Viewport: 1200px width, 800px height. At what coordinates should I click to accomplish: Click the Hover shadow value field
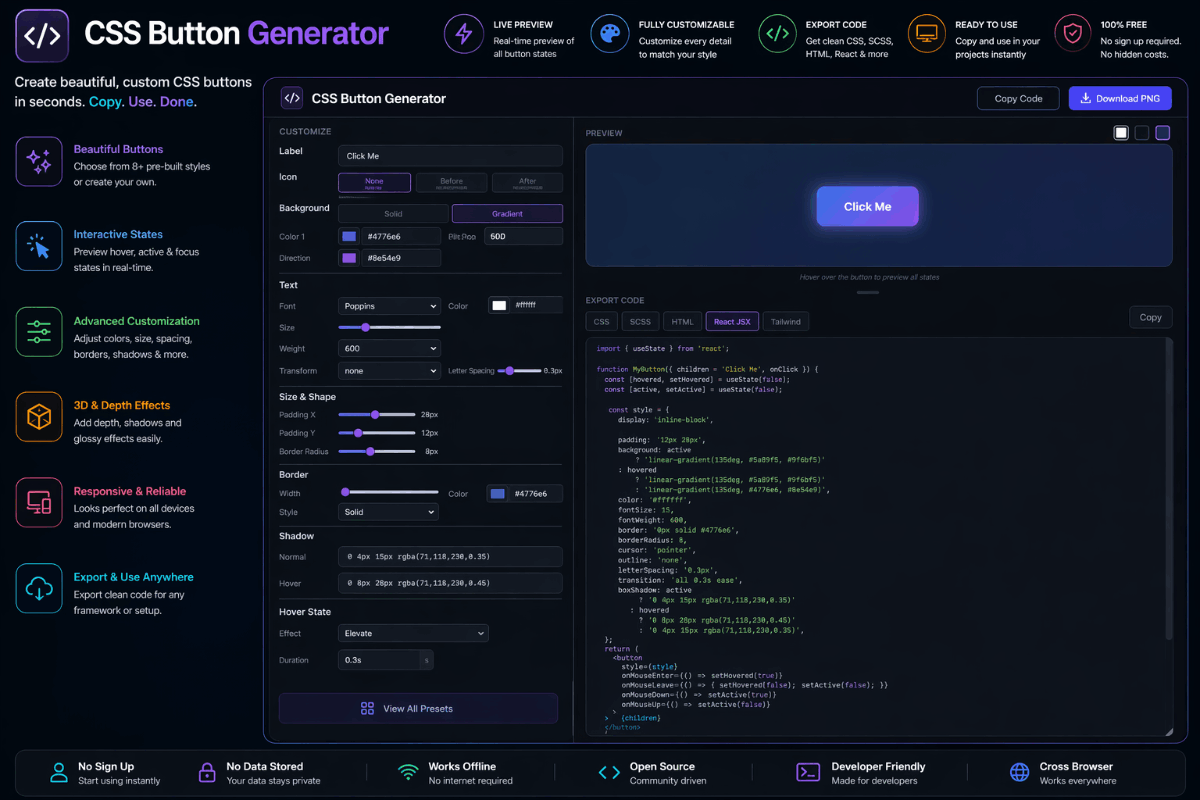[450, 583]
